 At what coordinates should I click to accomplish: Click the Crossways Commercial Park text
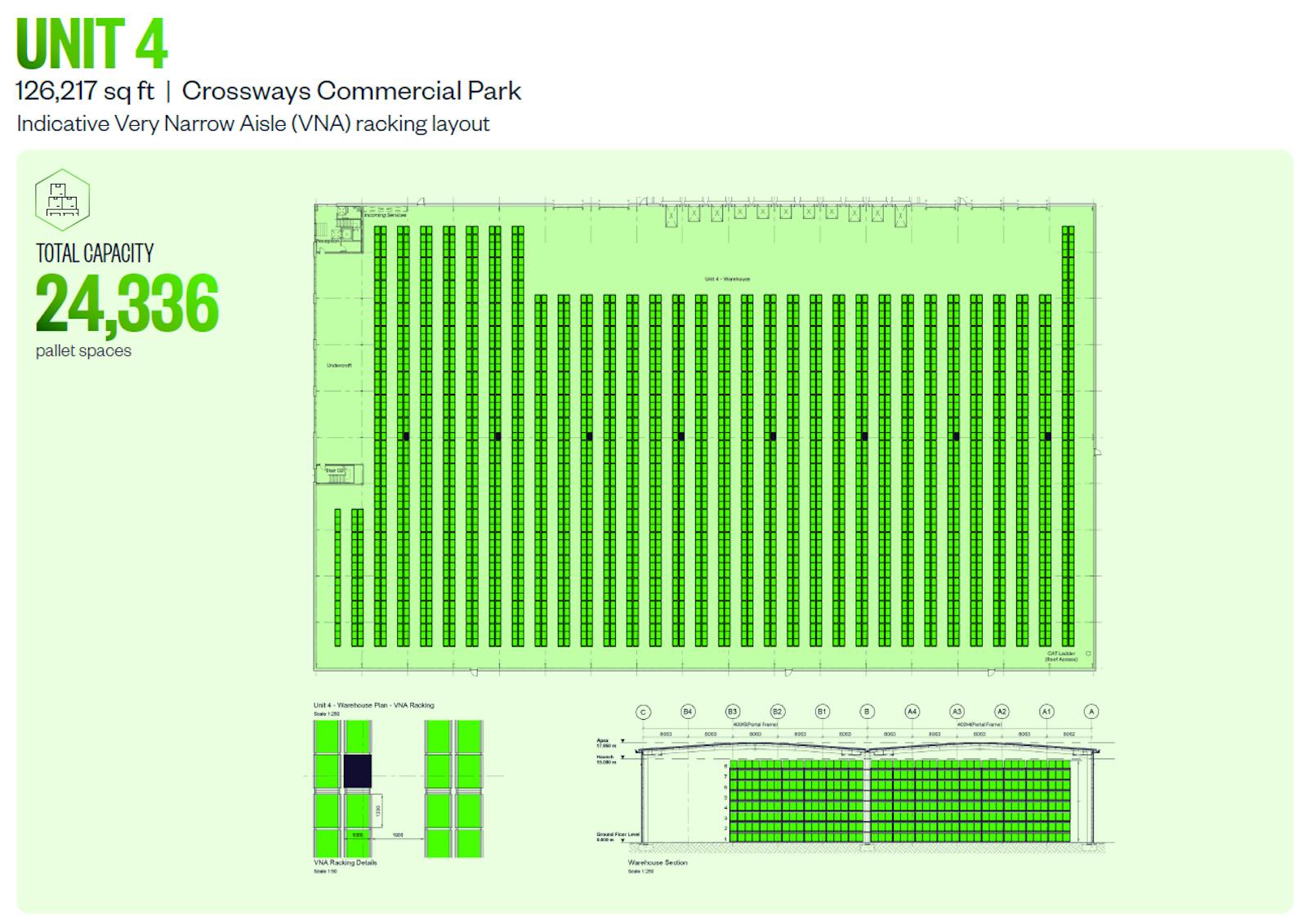tap(351, 91)
